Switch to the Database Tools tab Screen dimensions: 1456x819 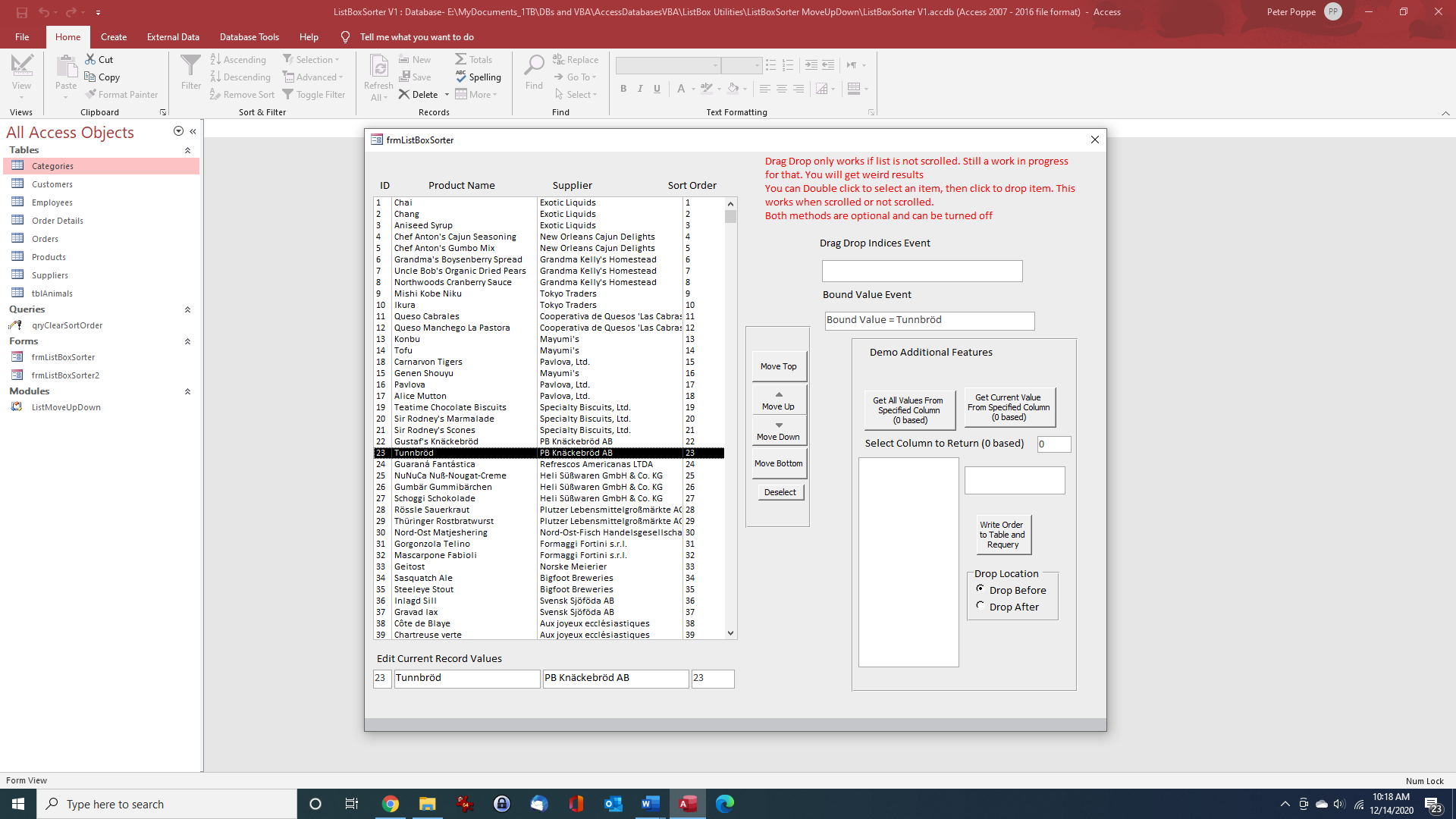tap(249, 37)
